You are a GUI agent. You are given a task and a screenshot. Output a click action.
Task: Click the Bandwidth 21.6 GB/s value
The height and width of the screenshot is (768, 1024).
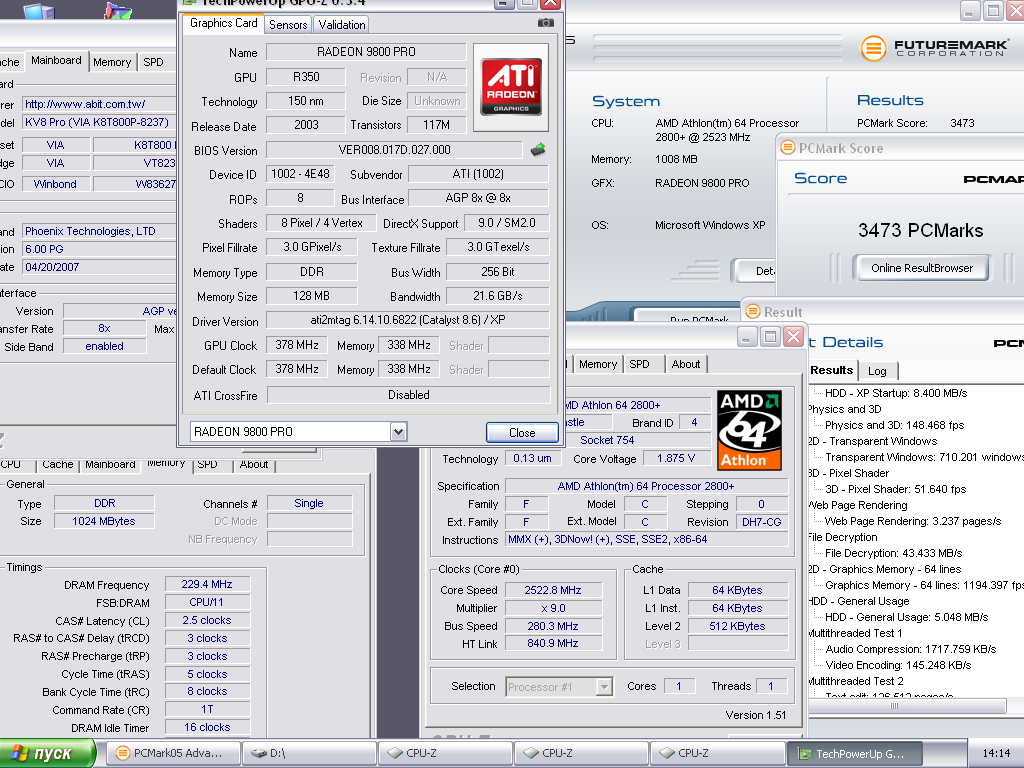click(x=498, y=296)
